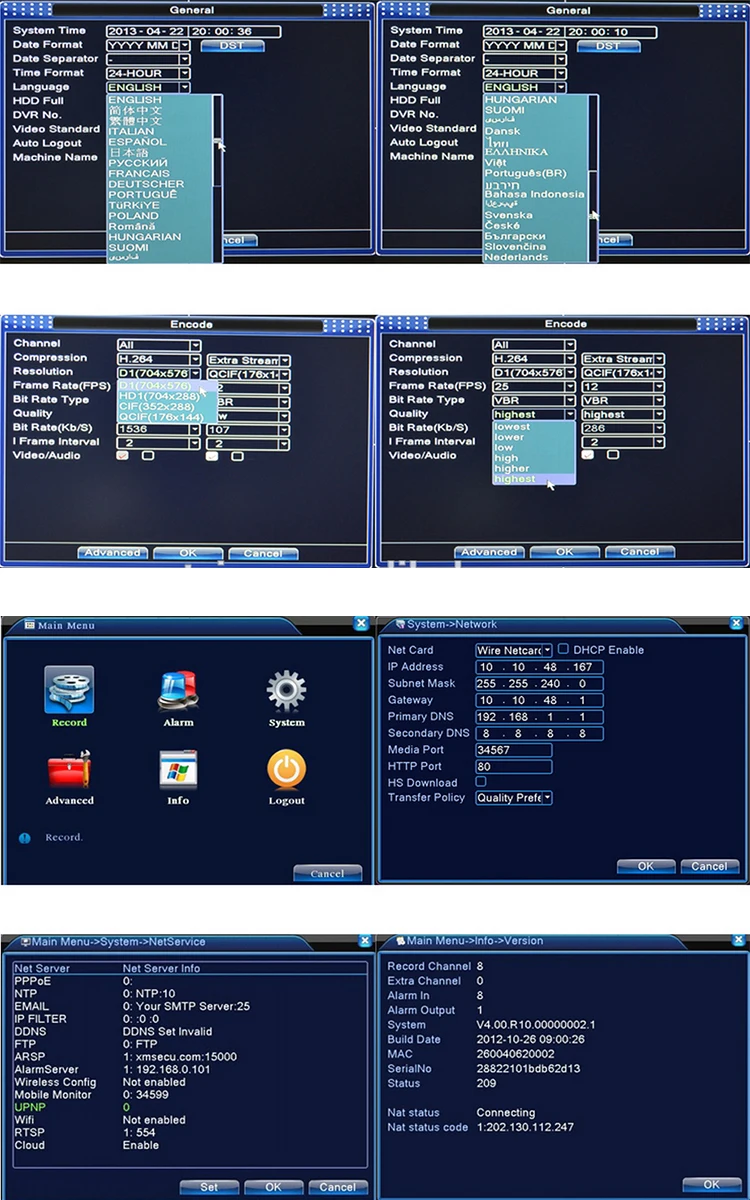The image size is (750, 1200).
Task: Open the Info icon in Main Menu
Action: pyautogui.click(x=178, y=770)
